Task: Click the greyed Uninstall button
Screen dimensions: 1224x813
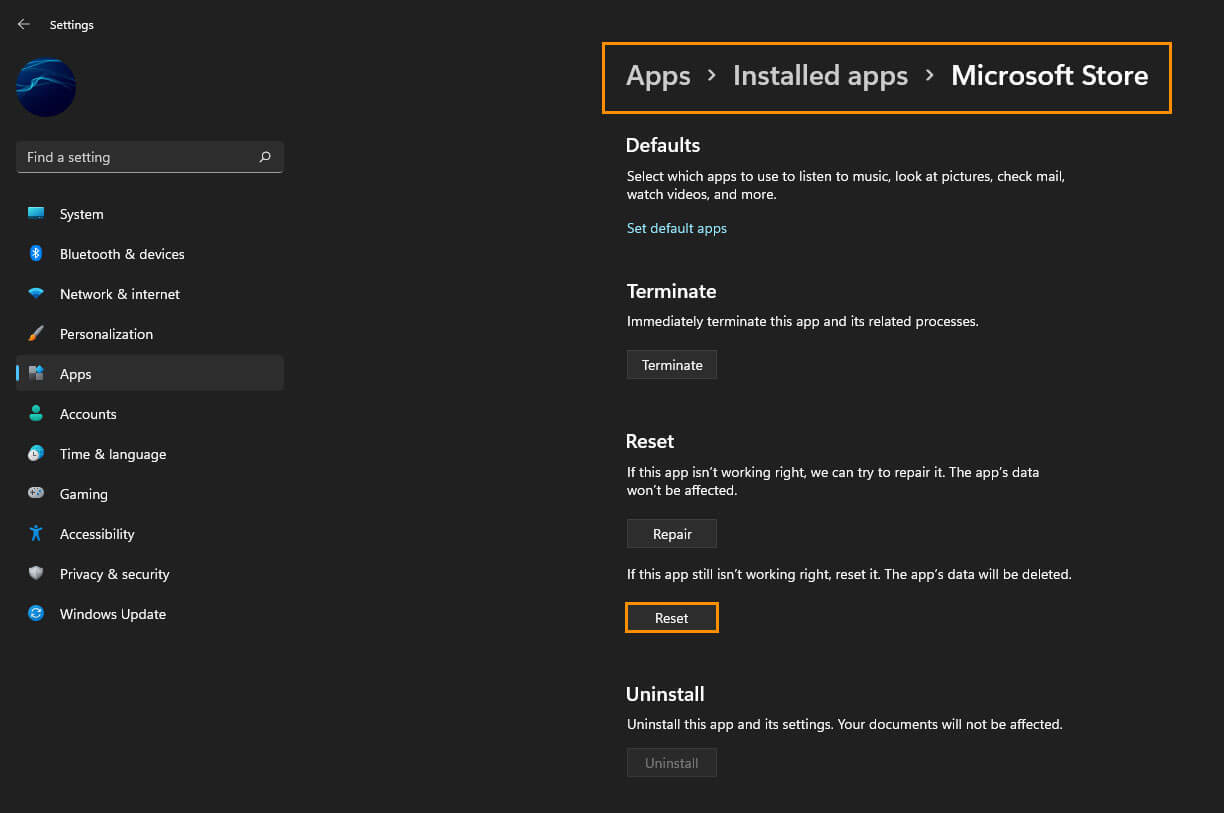Action: [672, 763]
